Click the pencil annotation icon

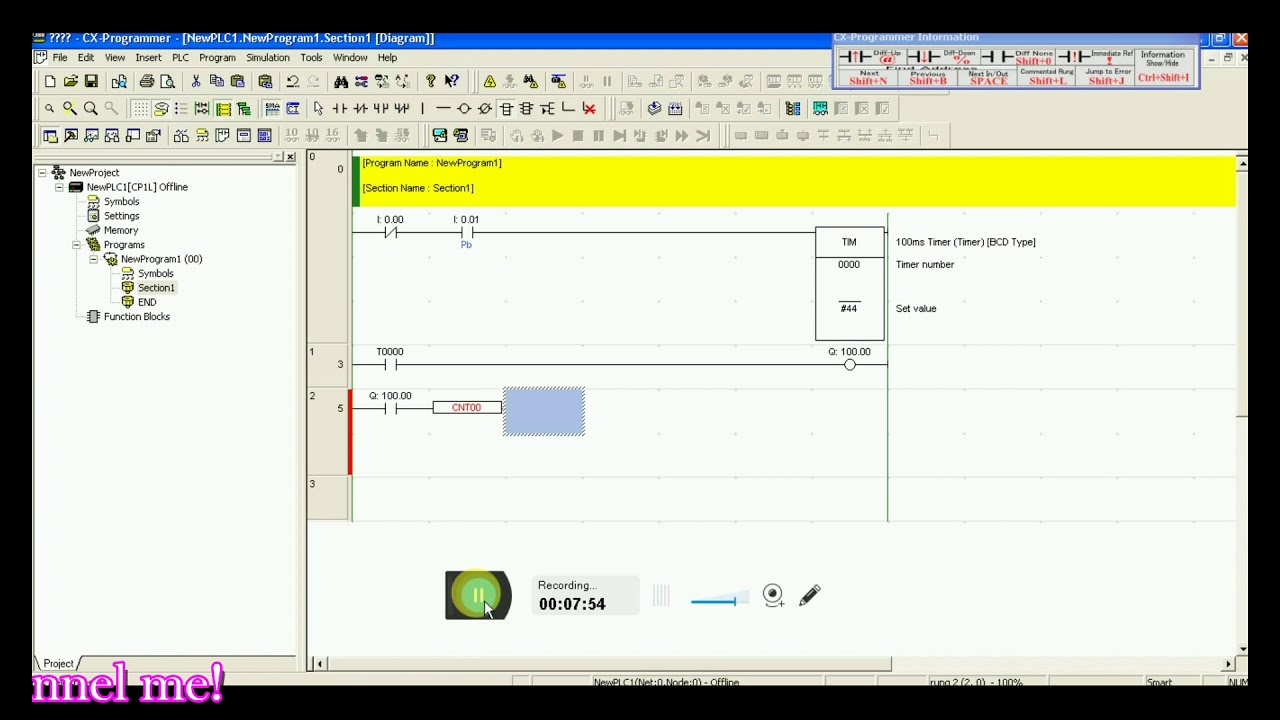810,595
